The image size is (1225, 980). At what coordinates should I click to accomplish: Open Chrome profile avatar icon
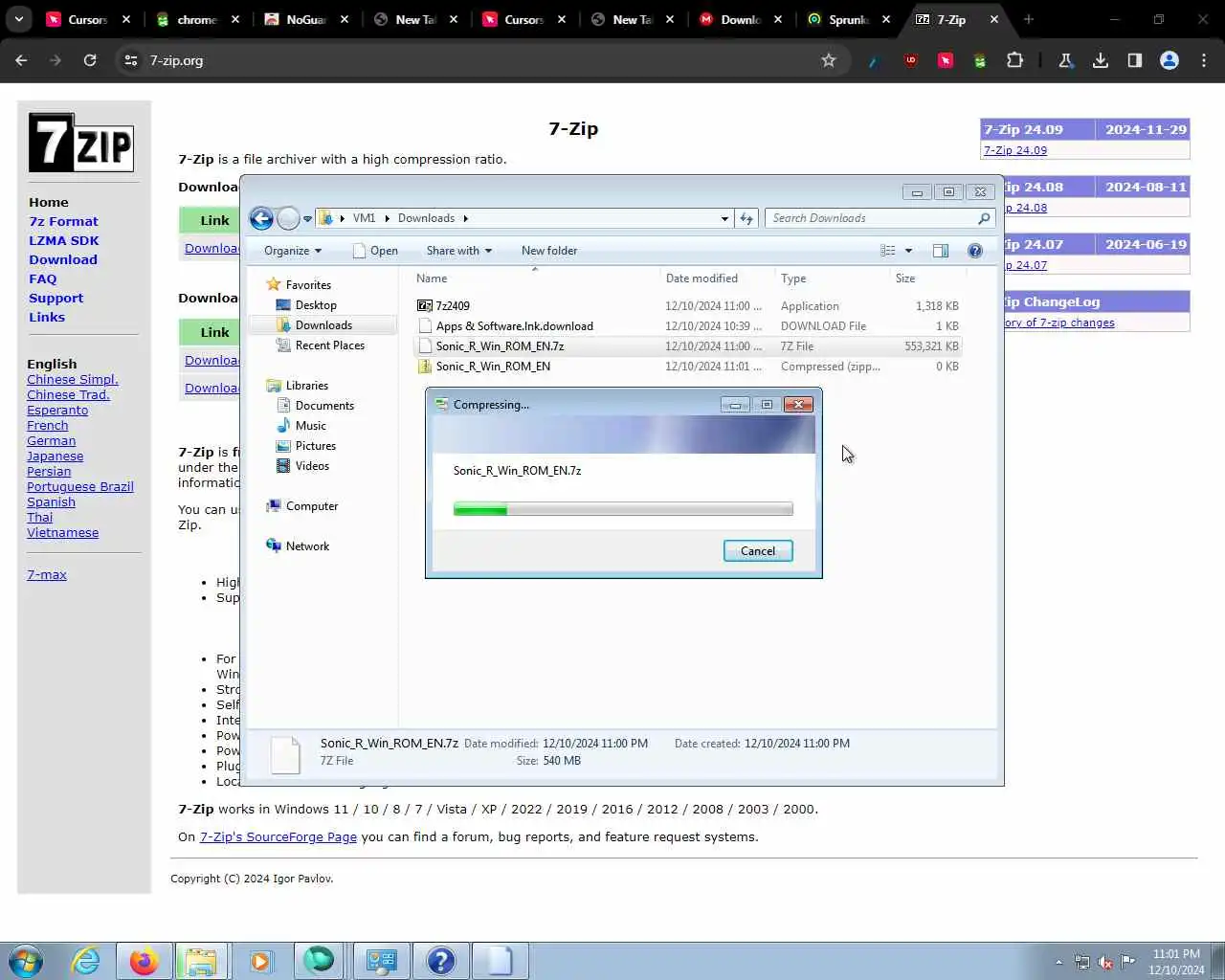tap(1169, 60)
